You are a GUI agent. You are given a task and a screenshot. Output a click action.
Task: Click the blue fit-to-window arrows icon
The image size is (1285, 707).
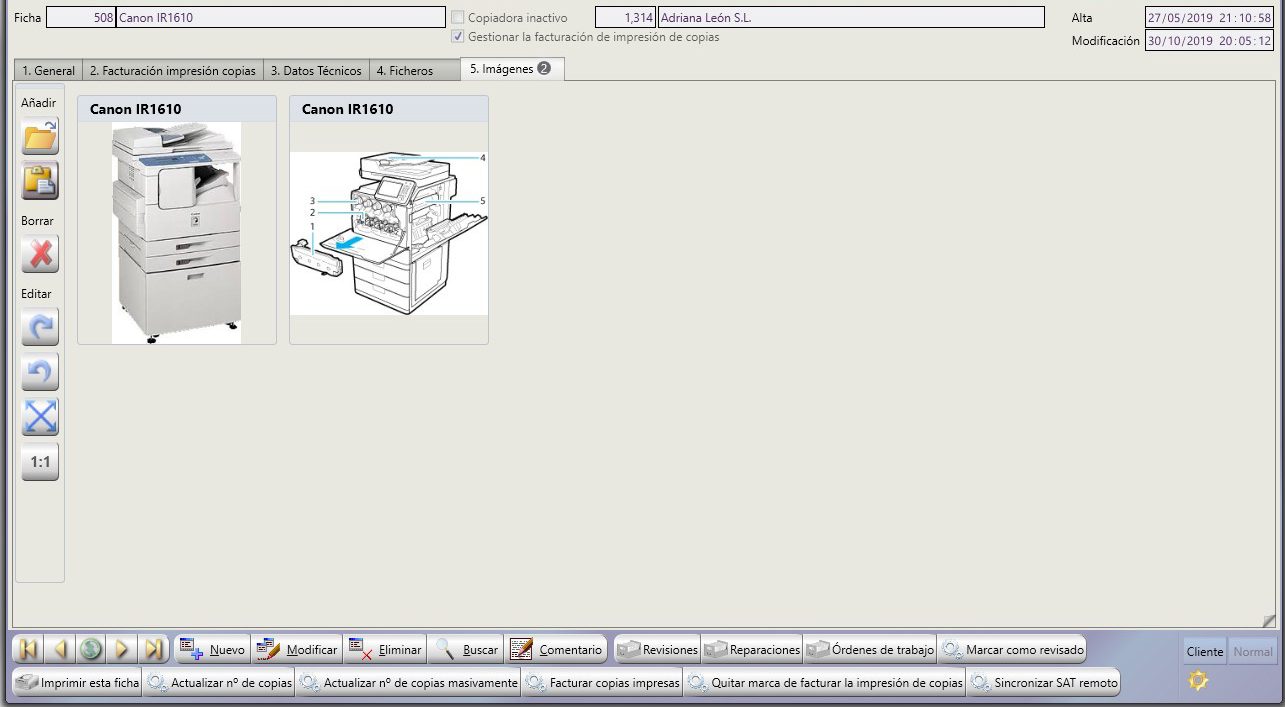click(x=40, y=417)
